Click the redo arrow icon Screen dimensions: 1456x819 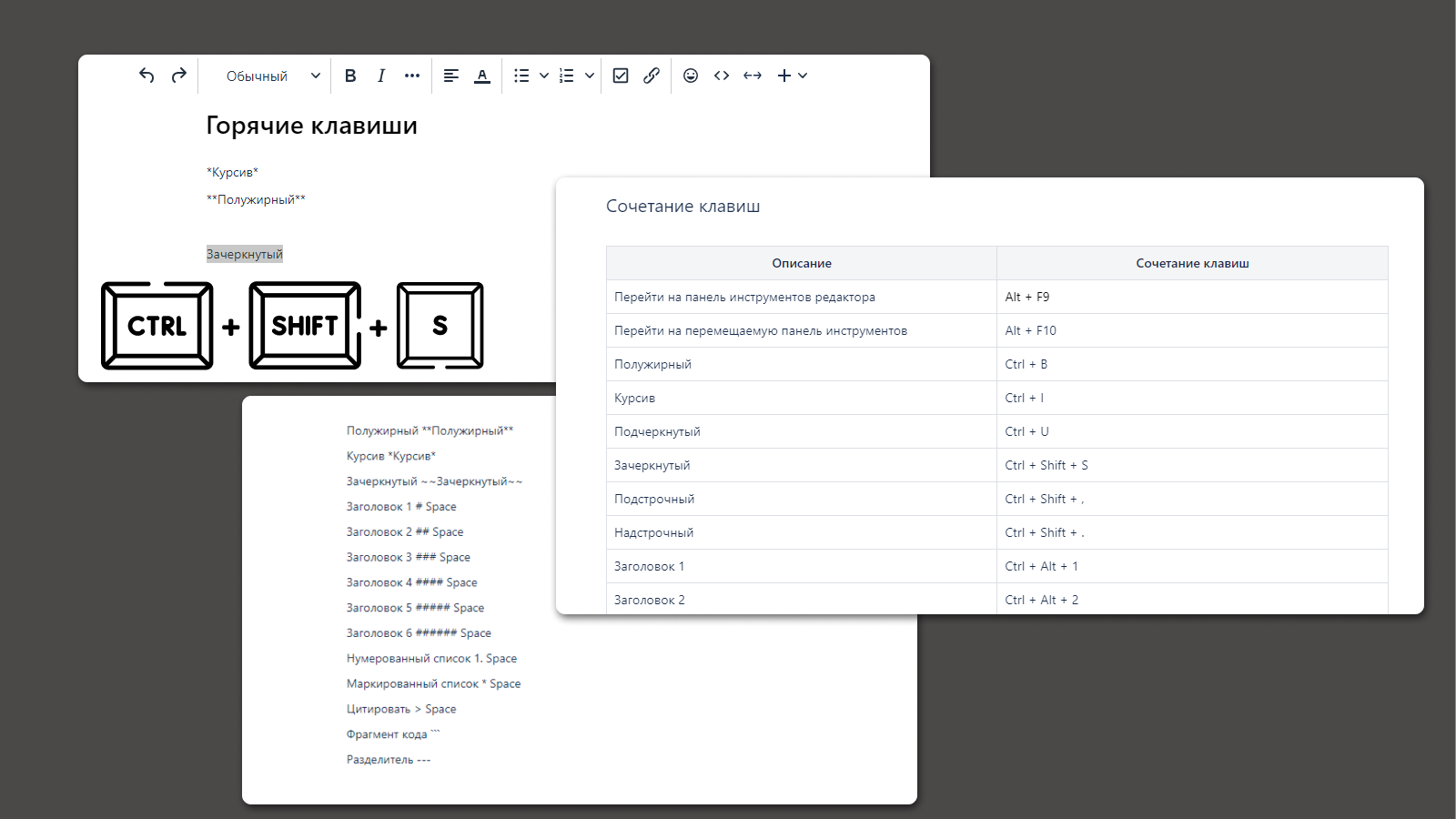[179, 76]
